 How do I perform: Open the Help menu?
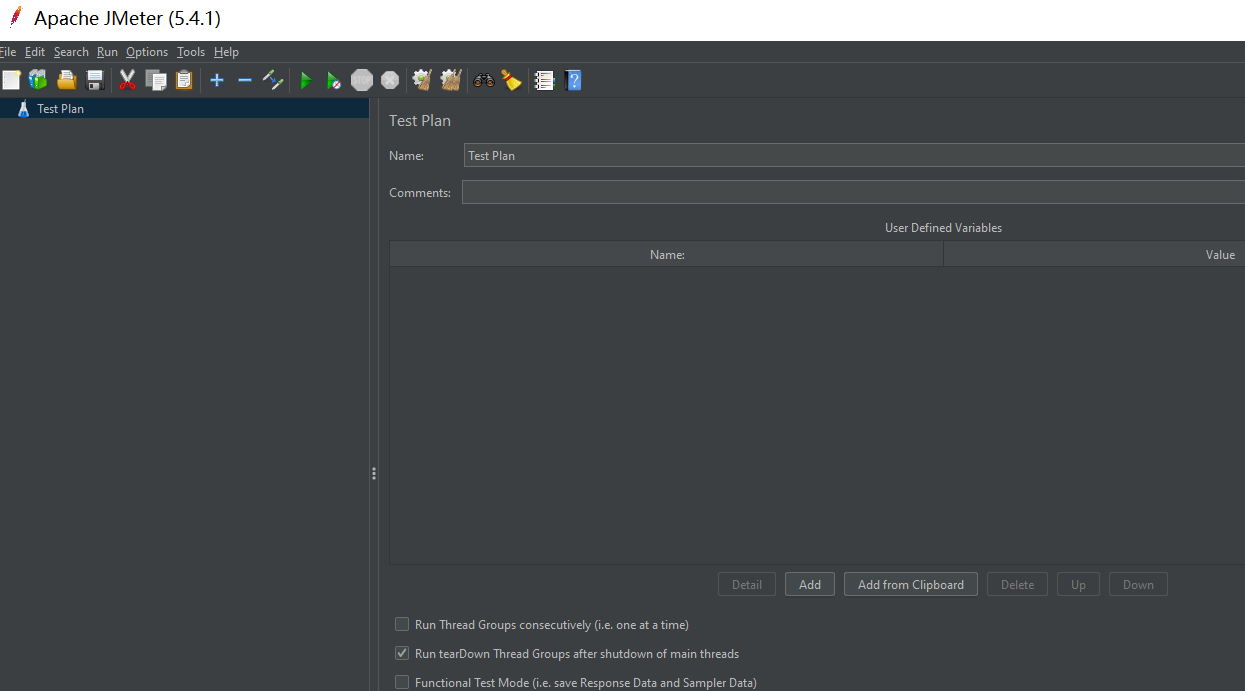pyautogui.click(x=226, y=52)
